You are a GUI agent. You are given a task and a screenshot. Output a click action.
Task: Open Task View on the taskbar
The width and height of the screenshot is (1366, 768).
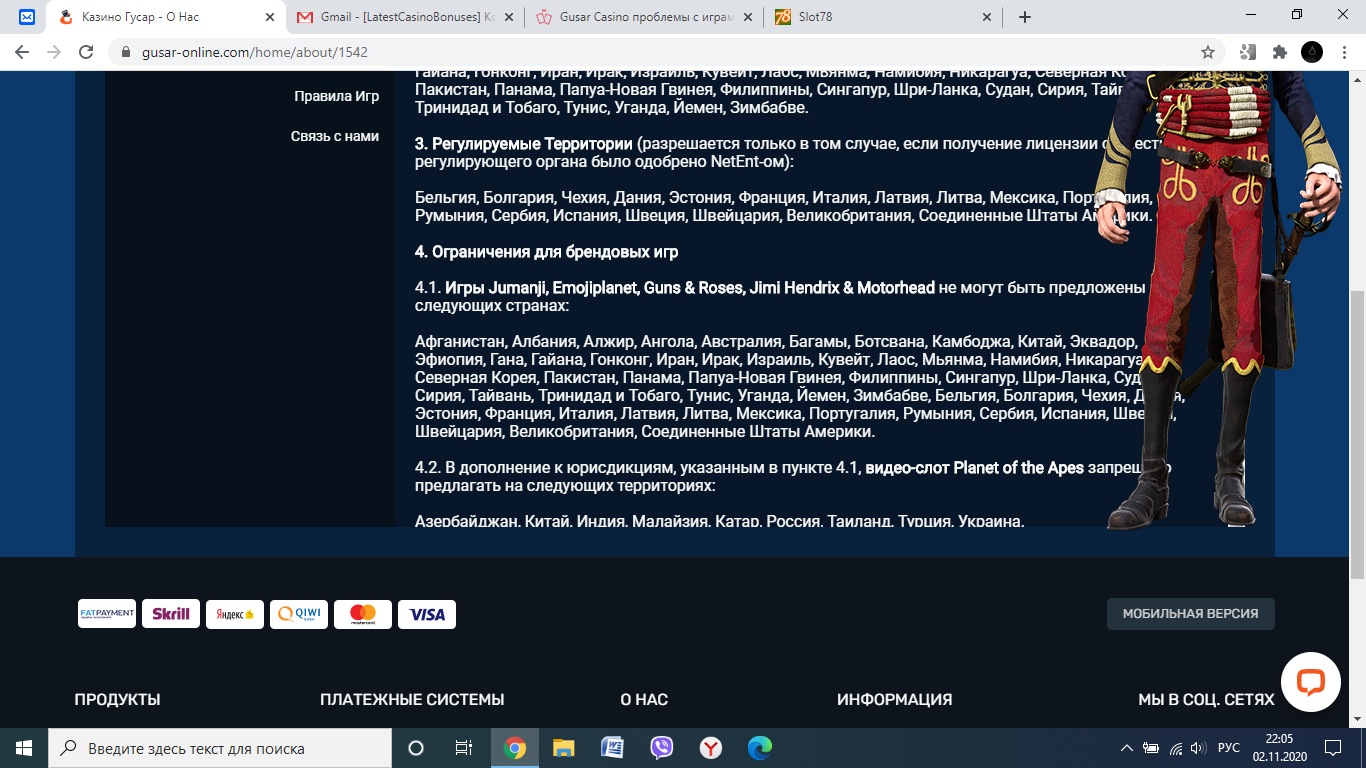pyautogui.click(x=464, y=748)
